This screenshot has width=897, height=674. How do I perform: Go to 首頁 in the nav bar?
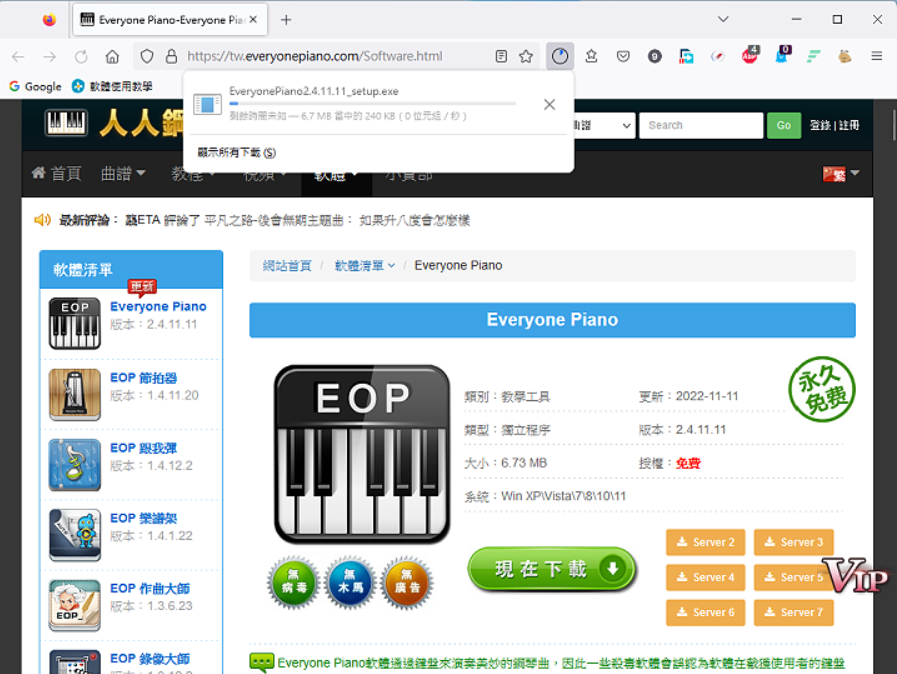tap(57, 173)
